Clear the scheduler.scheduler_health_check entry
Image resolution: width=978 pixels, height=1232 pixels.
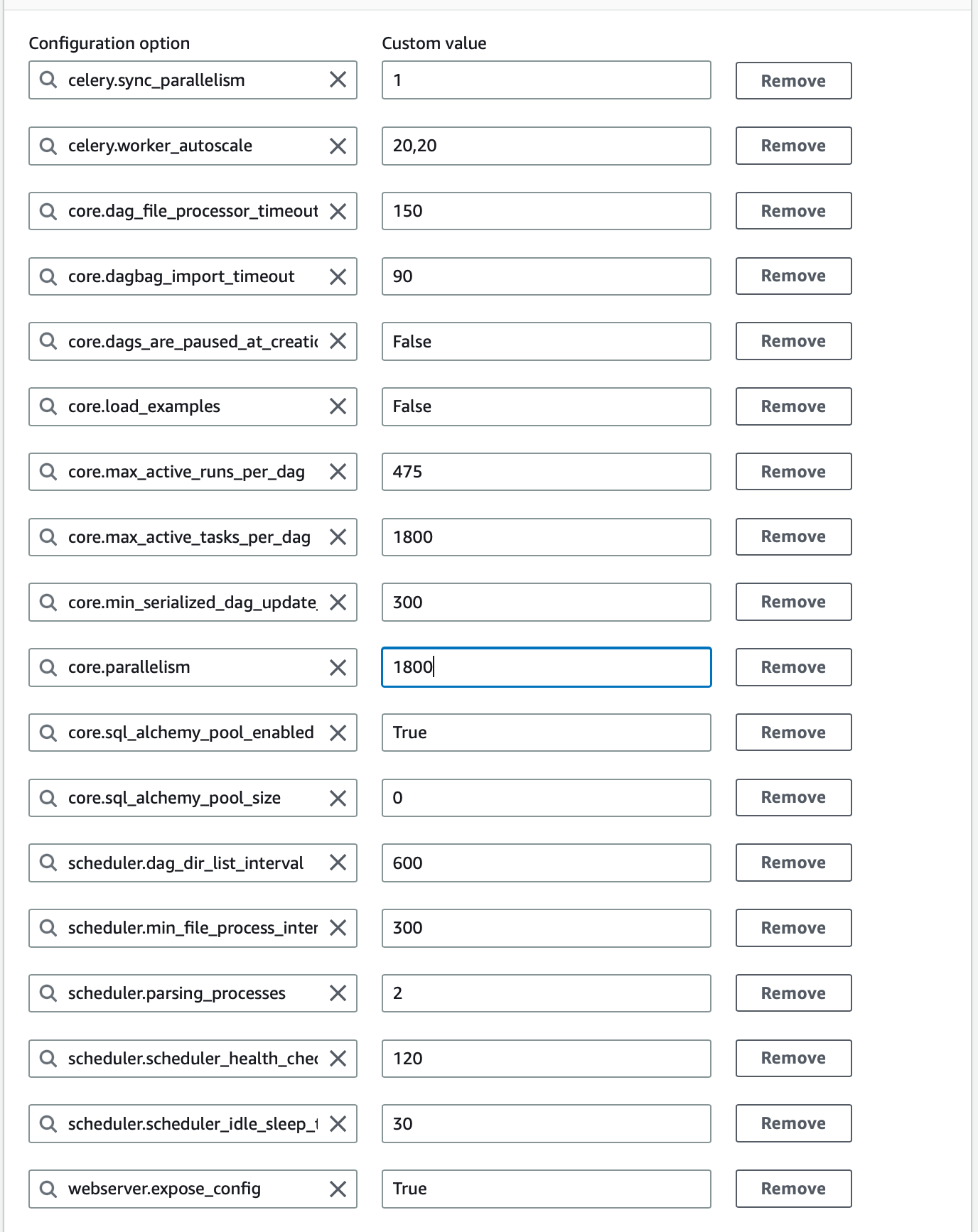[338, 1059]
